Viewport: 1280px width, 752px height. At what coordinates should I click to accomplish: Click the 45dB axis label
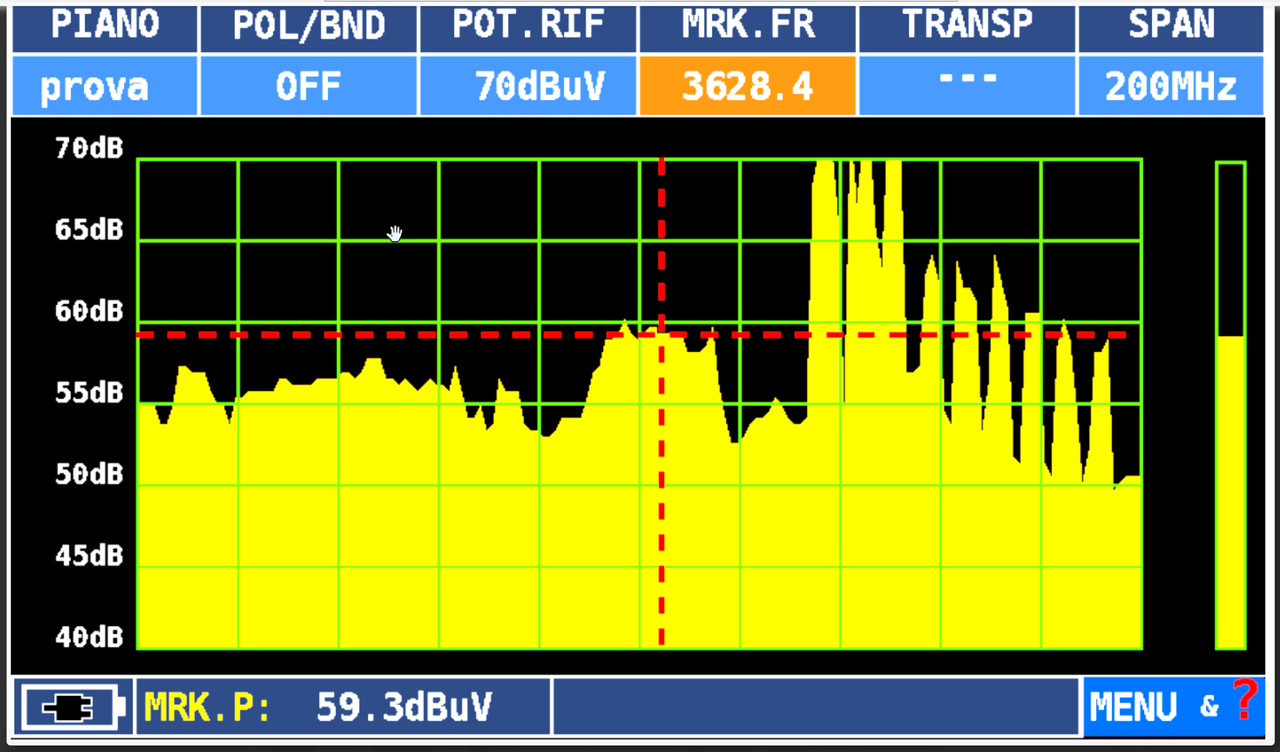[89, 555]
